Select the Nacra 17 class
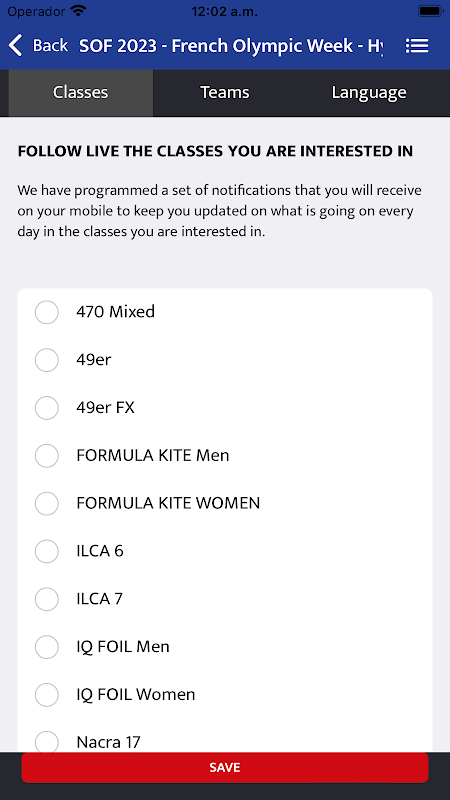Viewport: 450px width, 800px height. tap(47, 741)
